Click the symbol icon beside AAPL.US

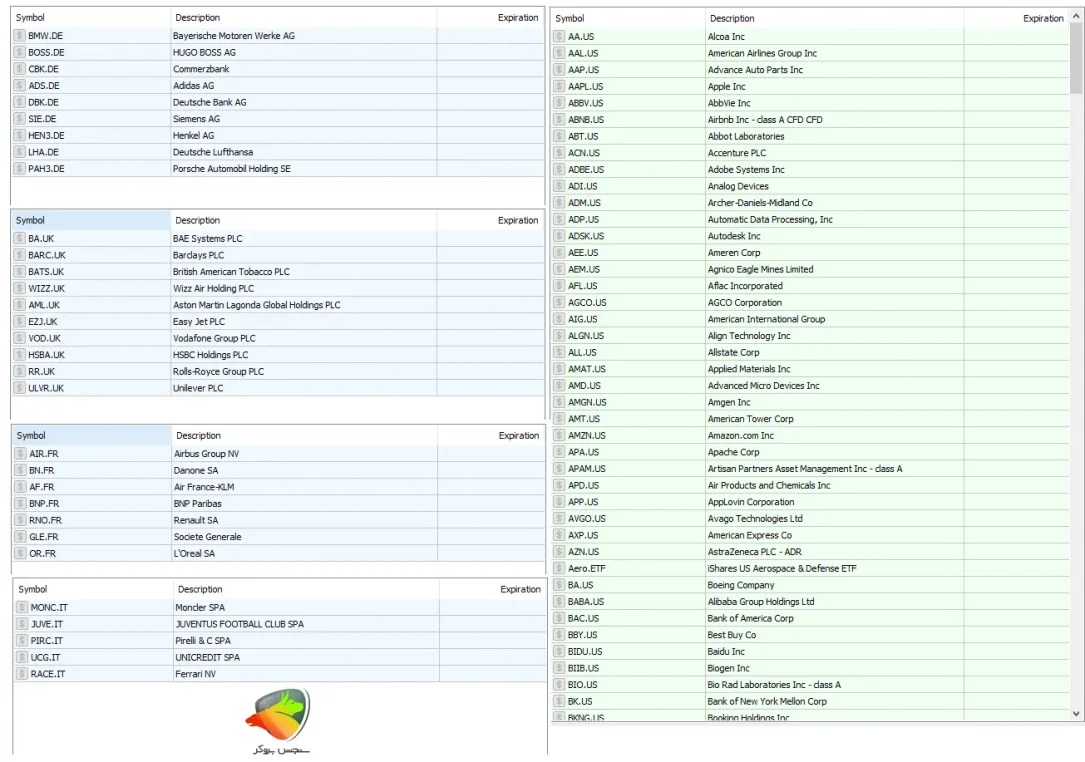pos(559,86)
